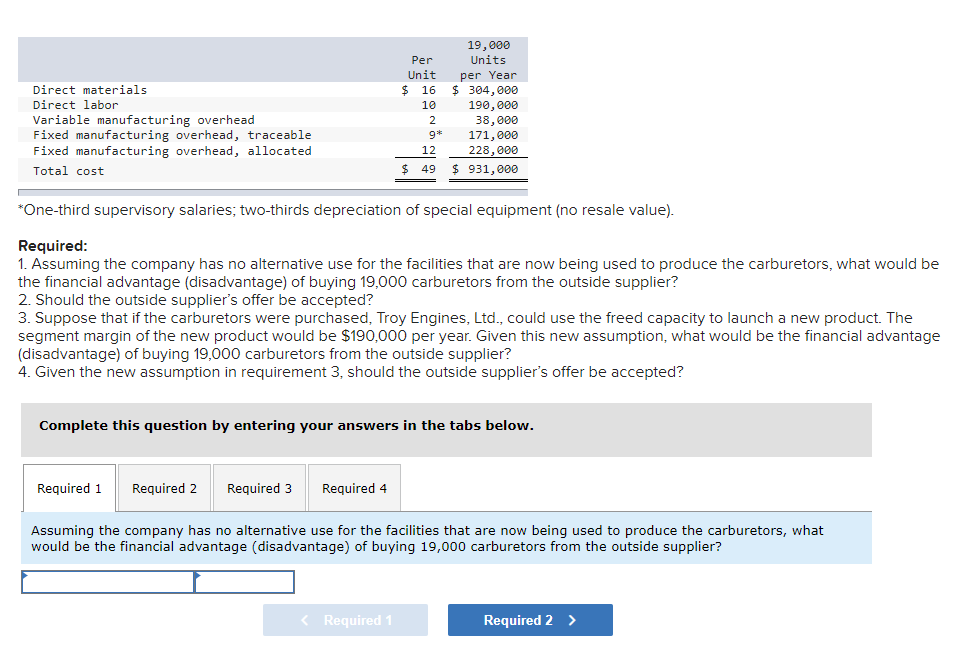The height and width of the screenshot is (649, 974).
Task: Click the narrow right answer input field
Action: pyautogui.click(x=244, y=582)
